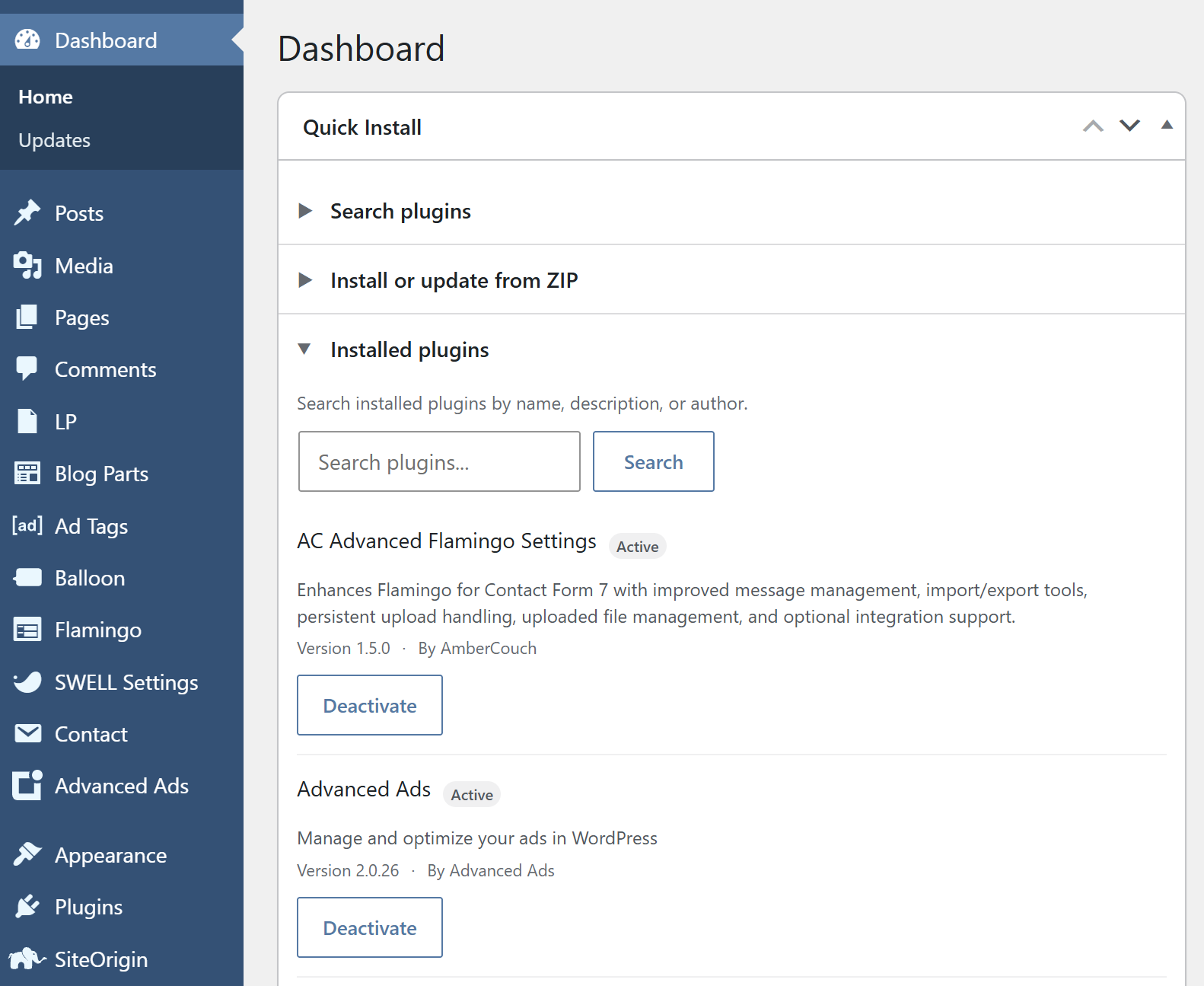Click the SiteOrigin elephant icon
The image size is (1204, 986).
[x=27, y=959]
